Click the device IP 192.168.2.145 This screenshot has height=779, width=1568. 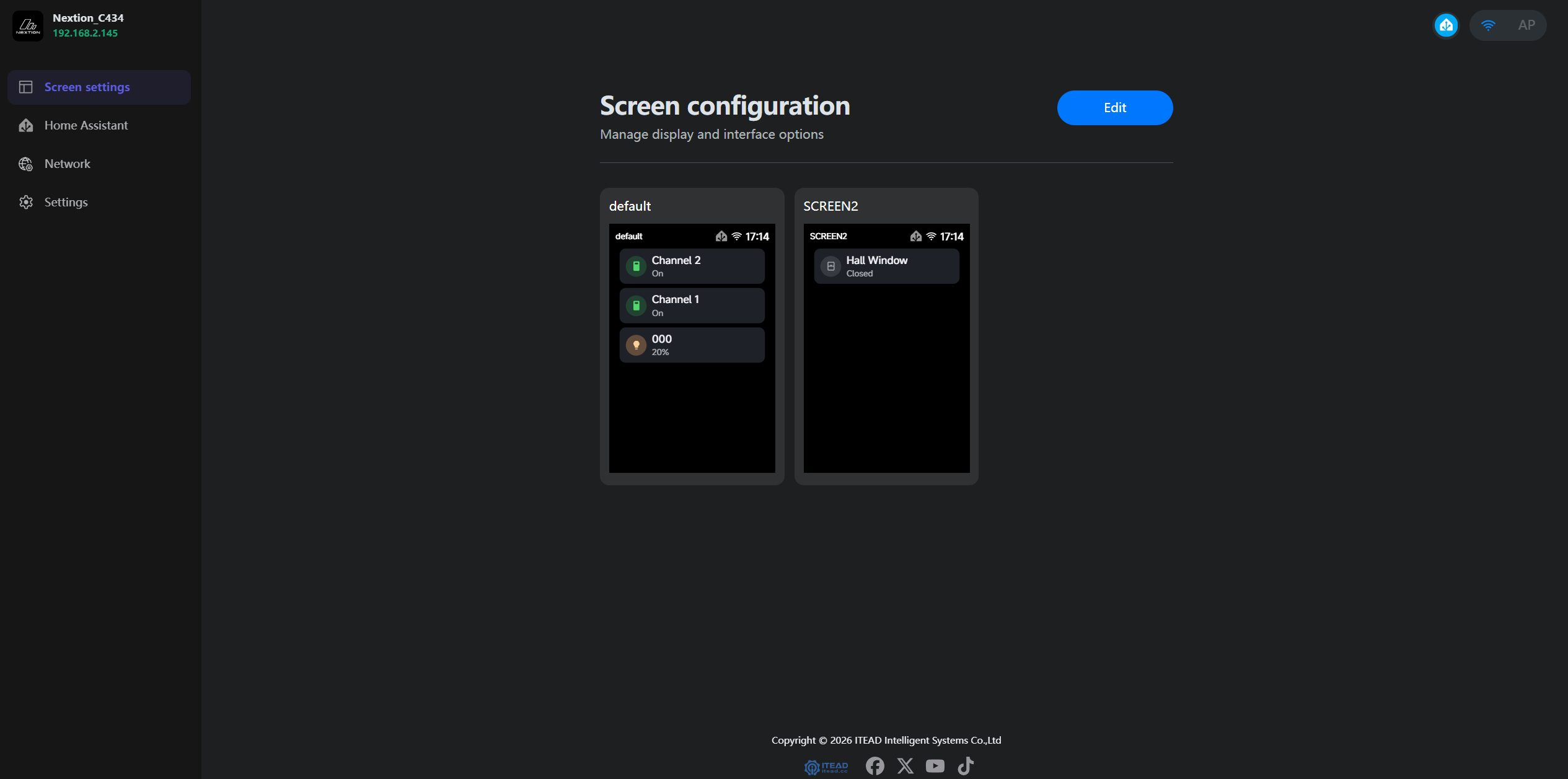pyautogui.click(x=85, y=33)
